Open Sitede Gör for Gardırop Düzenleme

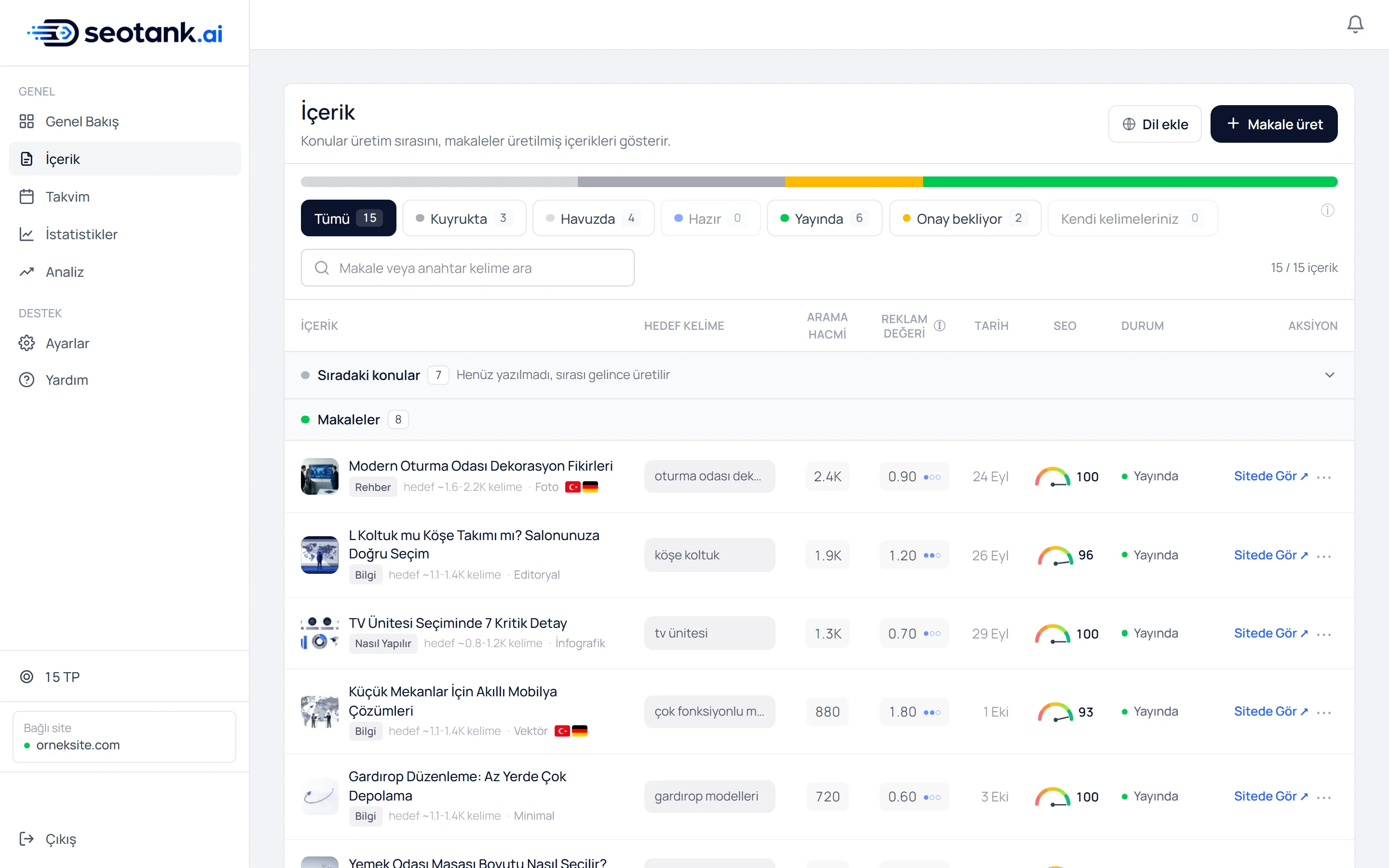[x=1271, y=796]
